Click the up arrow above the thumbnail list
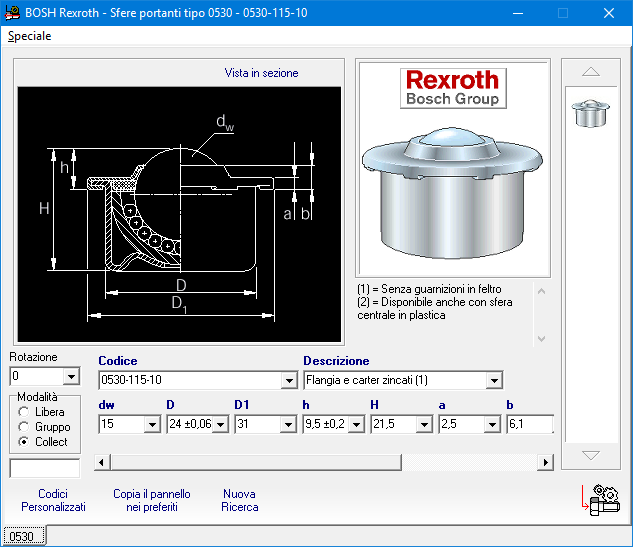 pyautogui.click(x=591, y=72)
